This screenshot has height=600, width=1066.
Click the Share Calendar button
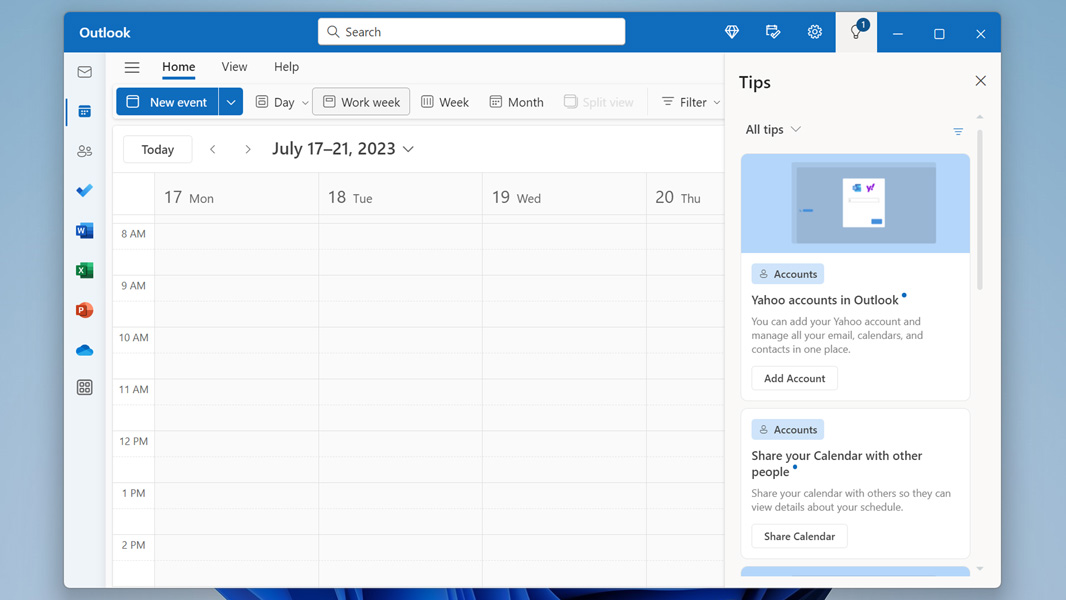799,536
